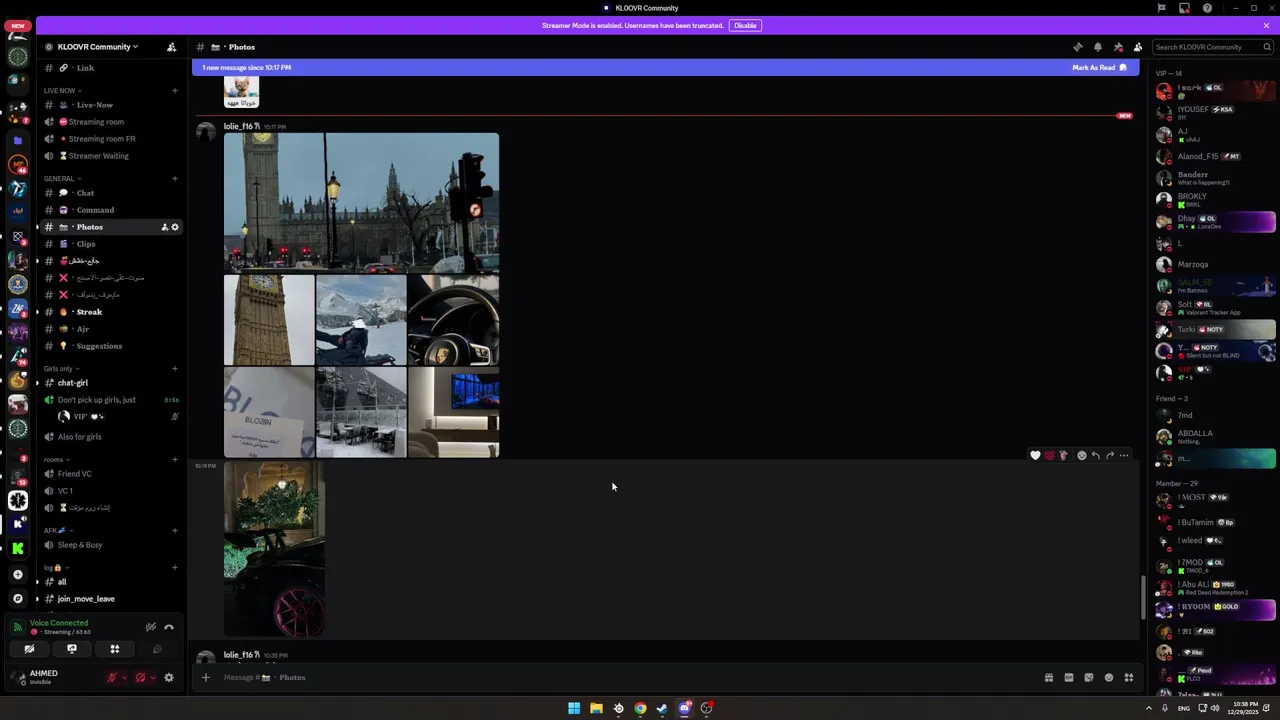
Task: Open the Discord inbox icon
Action: click(x=1184, y=8)
